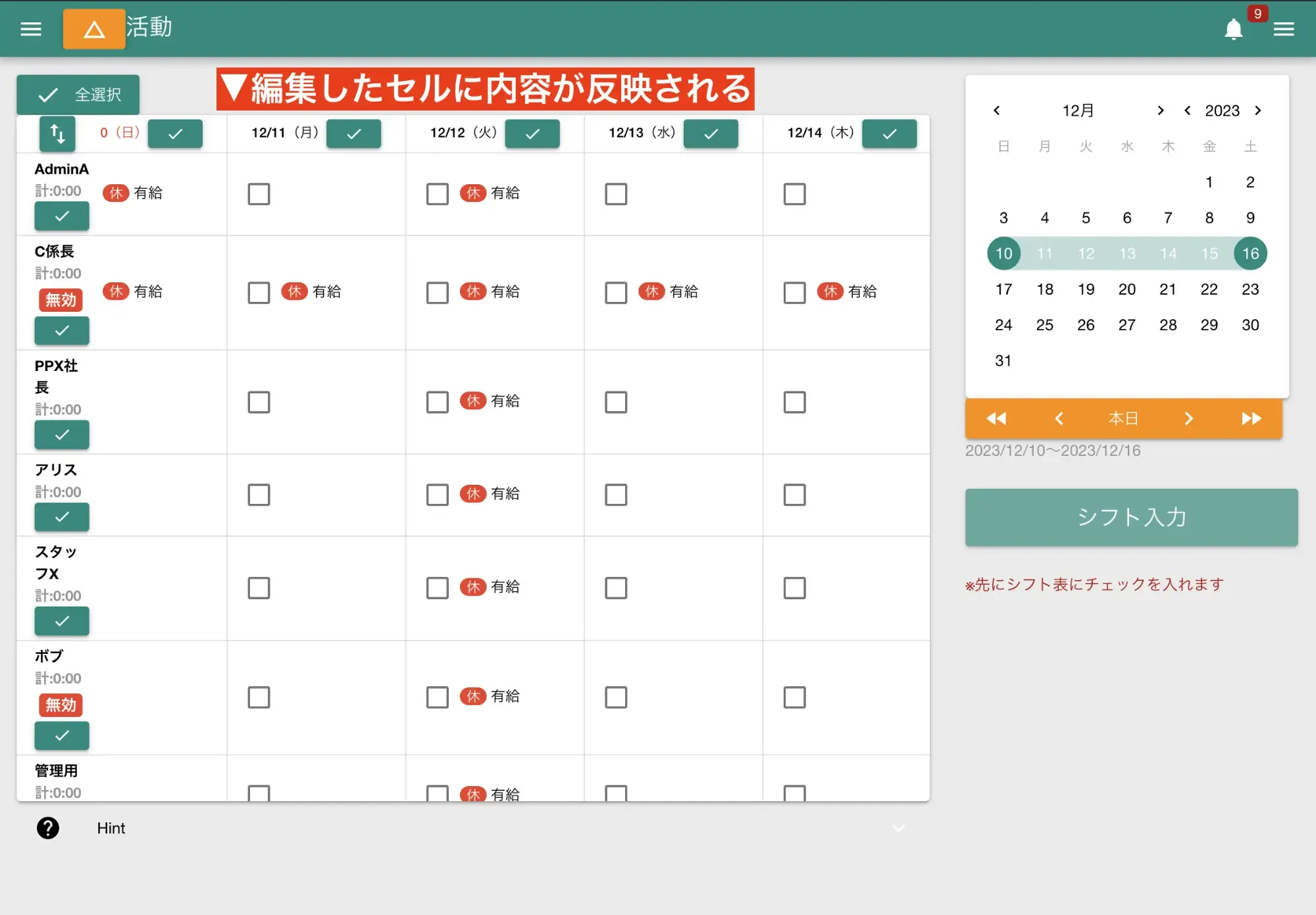Click the sort order arrows in the table header
The height and width of the screenshot is (915, 1316).
[x=57, y=134]
